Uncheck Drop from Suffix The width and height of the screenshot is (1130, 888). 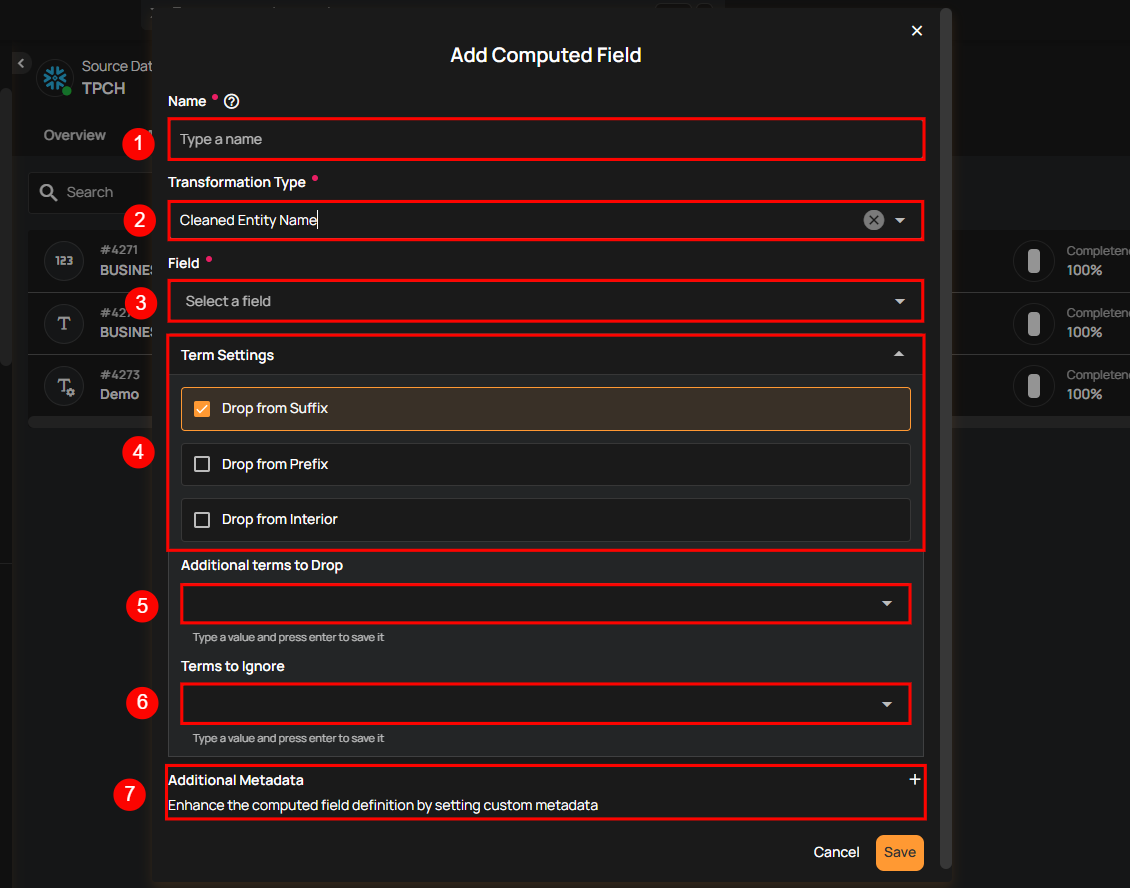pos(202,409)
